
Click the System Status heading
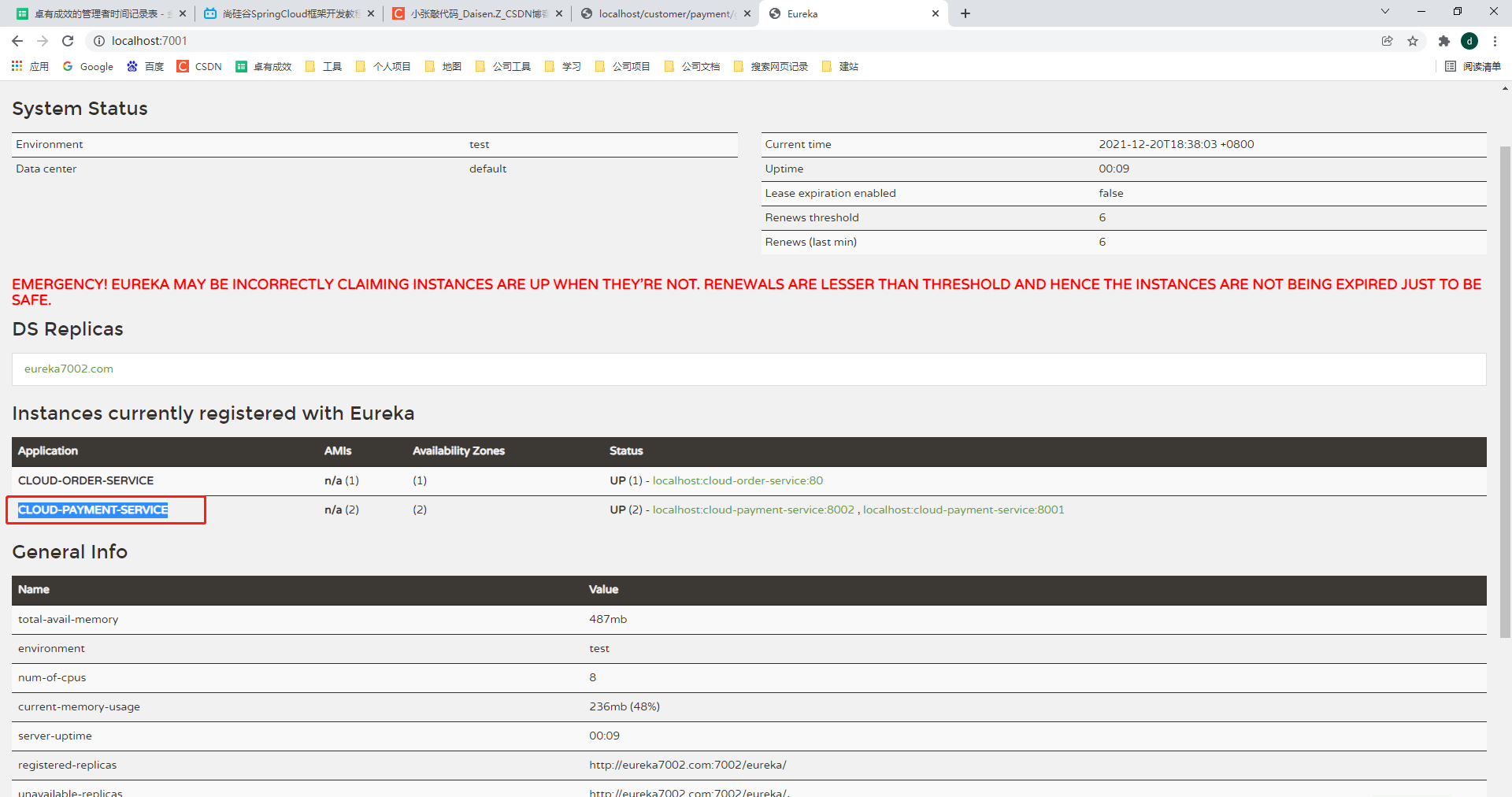80,109
